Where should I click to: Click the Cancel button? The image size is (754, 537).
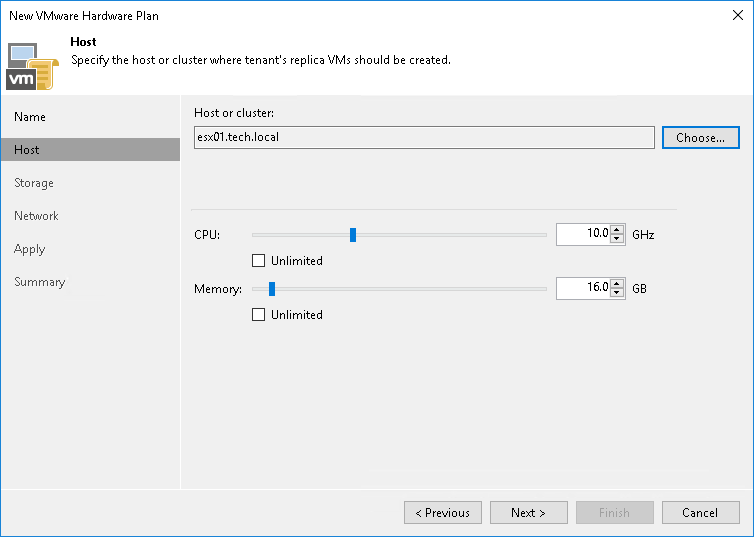701,512
